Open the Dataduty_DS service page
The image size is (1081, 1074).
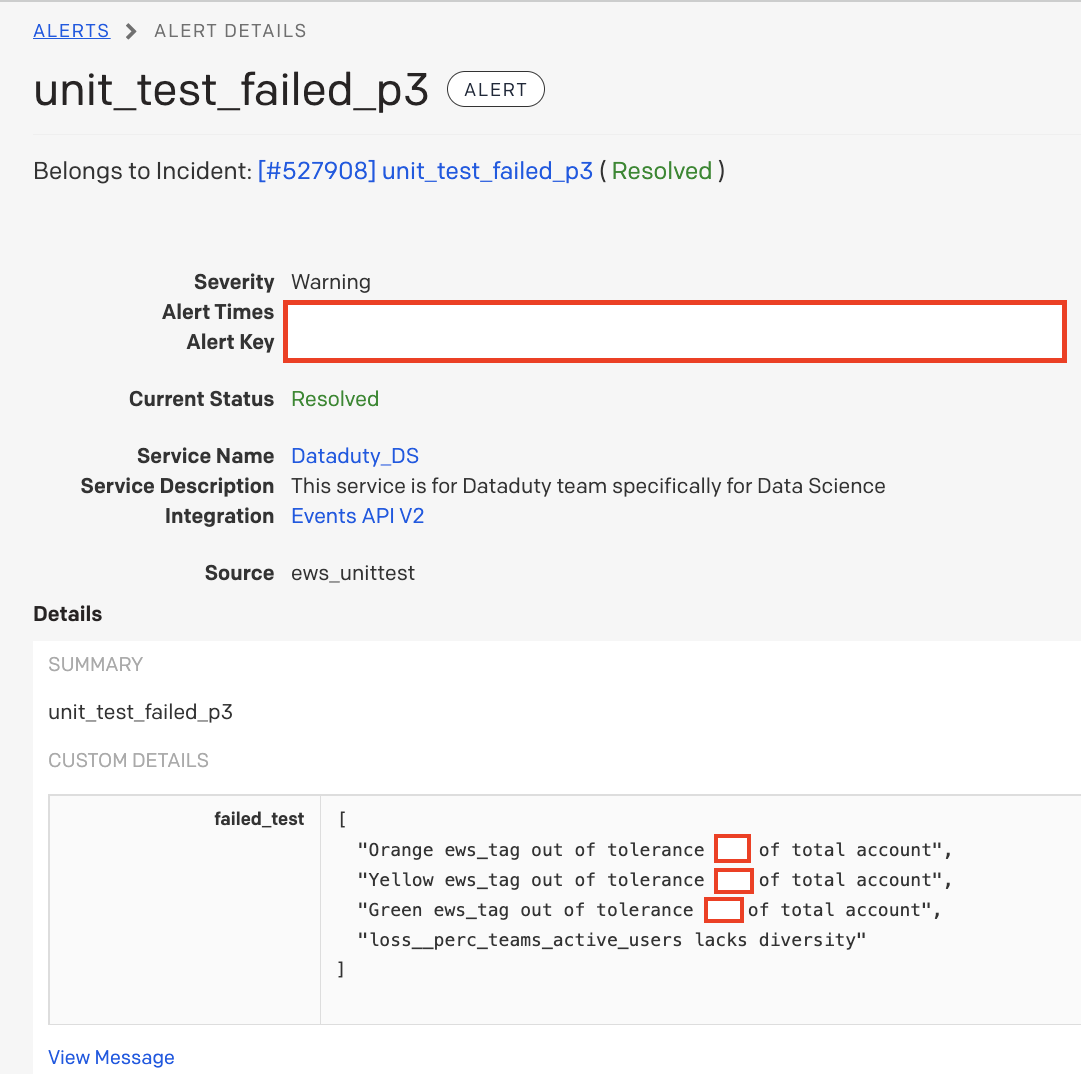tap(355, 456)
